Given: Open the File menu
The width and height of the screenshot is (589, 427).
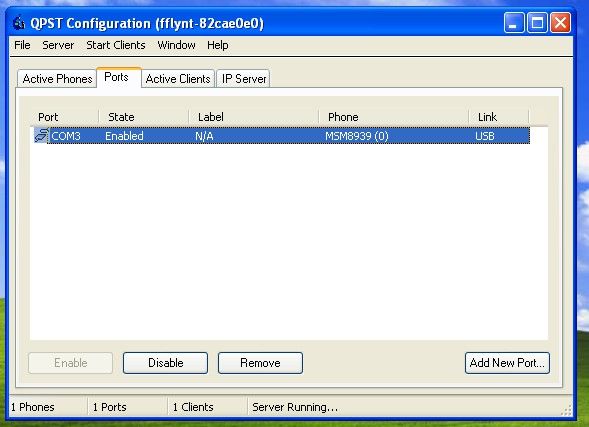Looking at the screenshot, I should 22,45.
